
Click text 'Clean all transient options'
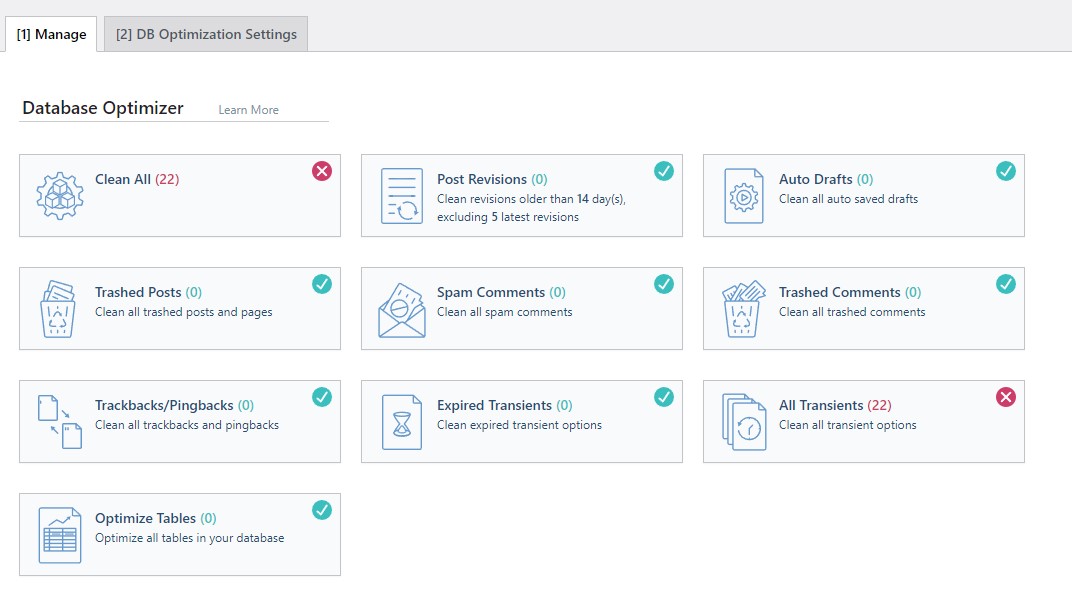pos(848,425)
